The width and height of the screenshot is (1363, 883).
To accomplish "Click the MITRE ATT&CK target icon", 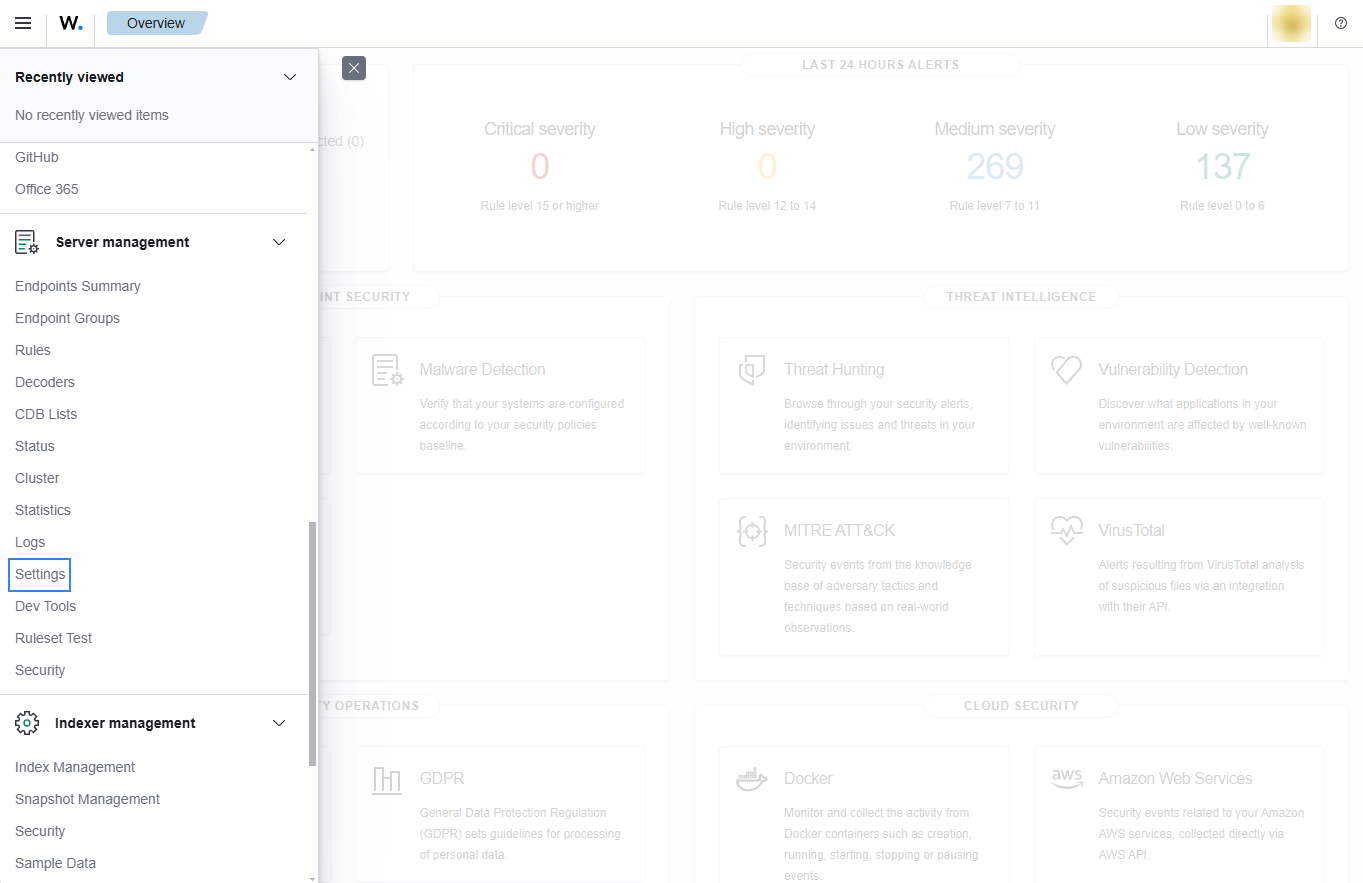I will tap(752, 530).
